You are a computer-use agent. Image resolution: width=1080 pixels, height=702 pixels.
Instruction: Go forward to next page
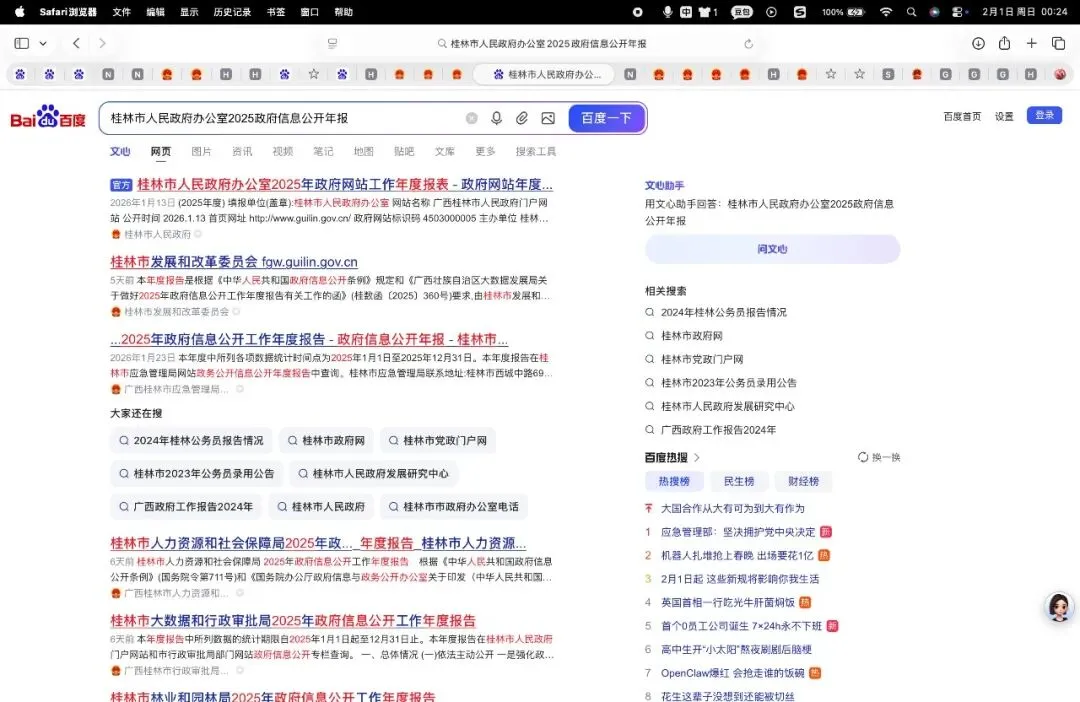tap(102, 43)
